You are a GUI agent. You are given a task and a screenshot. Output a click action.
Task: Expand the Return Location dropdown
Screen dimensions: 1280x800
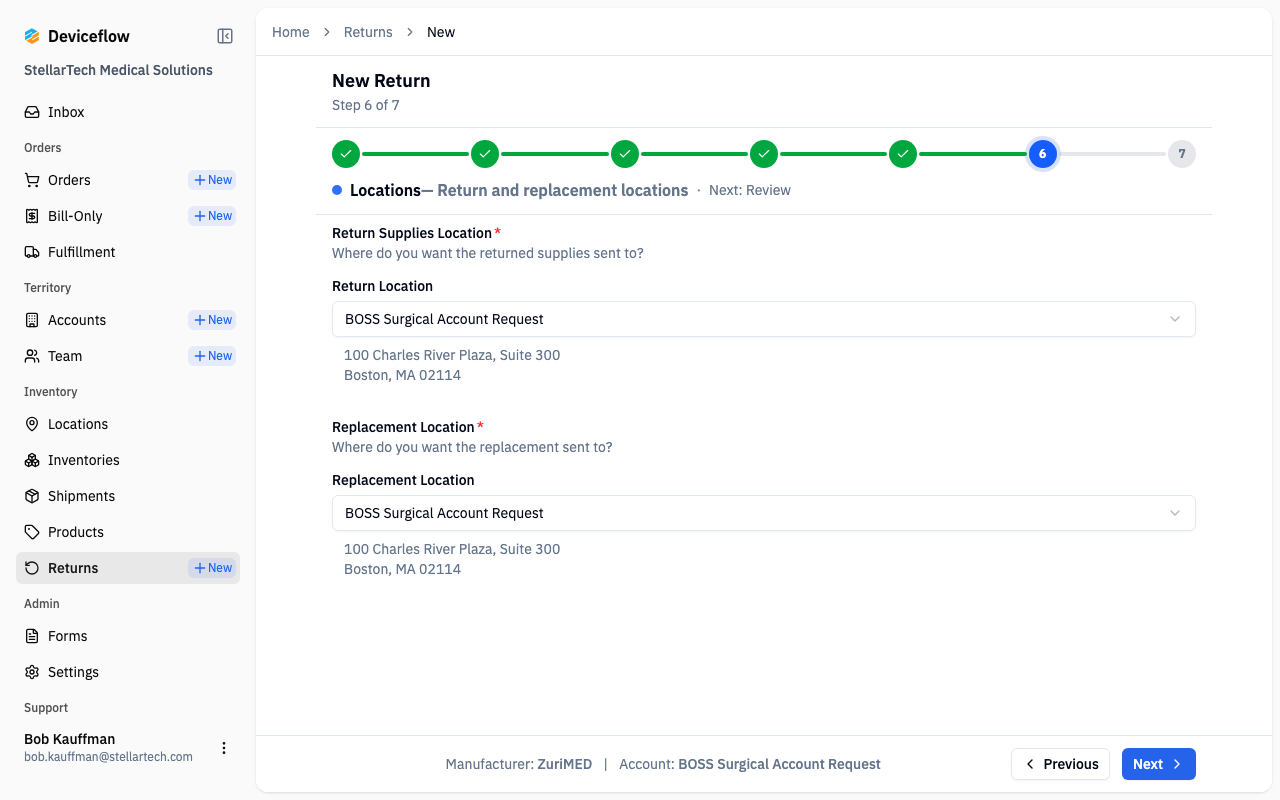(763, 319)
